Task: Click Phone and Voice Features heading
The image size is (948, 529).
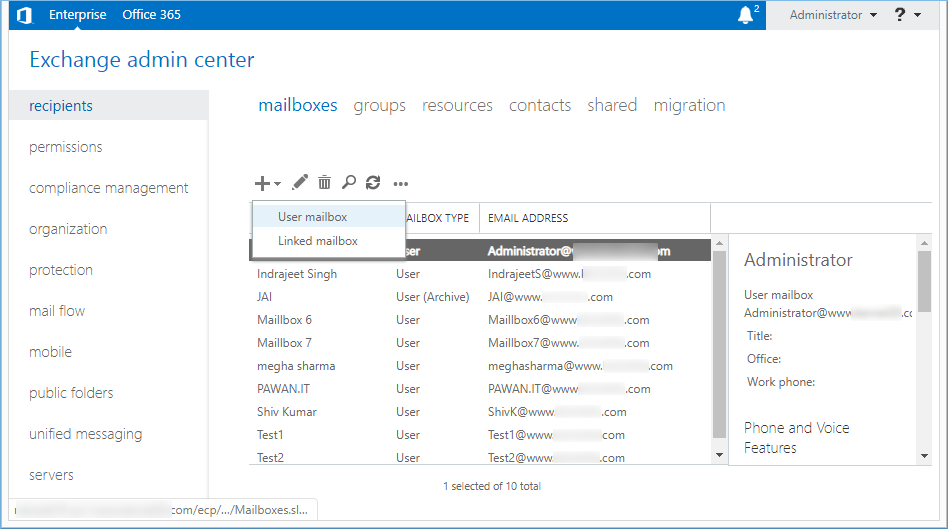Action: point(796,438)
